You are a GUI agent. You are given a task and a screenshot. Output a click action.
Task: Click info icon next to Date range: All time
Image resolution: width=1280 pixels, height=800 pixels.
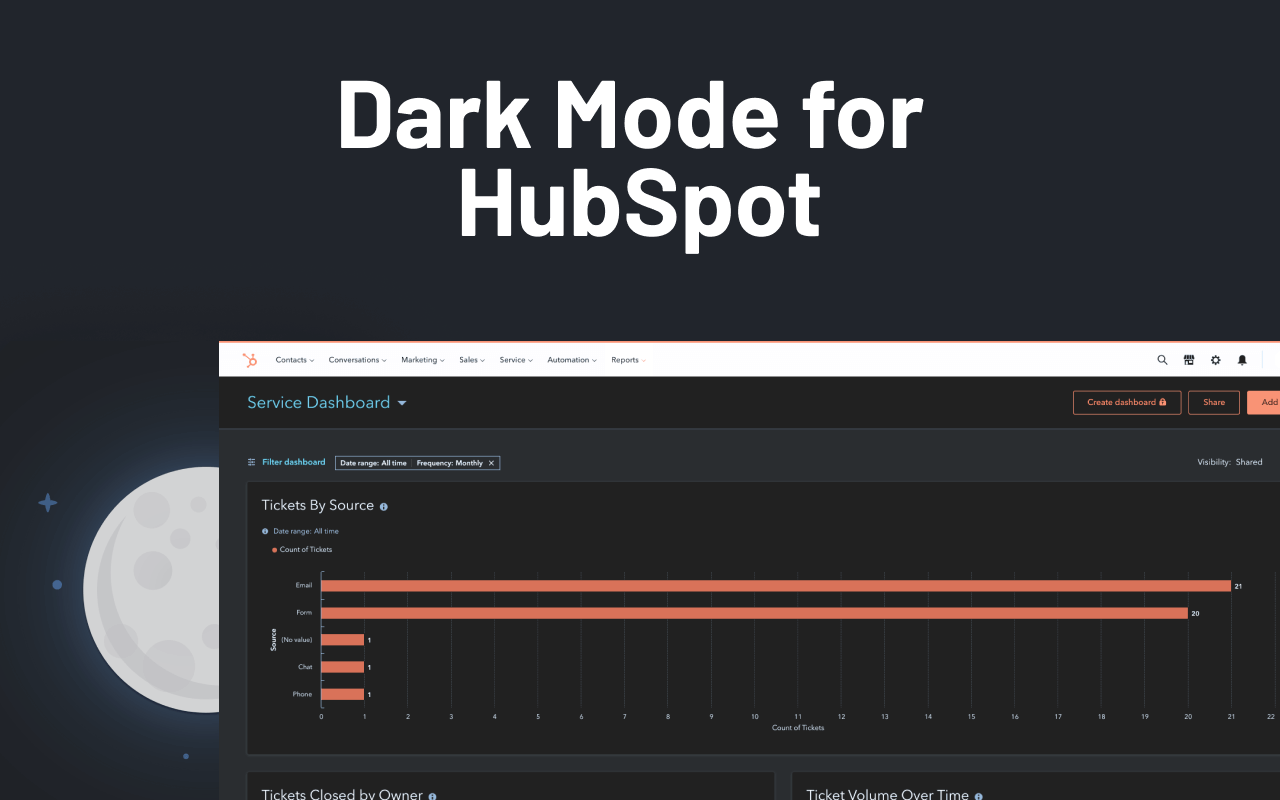(265, 531)
